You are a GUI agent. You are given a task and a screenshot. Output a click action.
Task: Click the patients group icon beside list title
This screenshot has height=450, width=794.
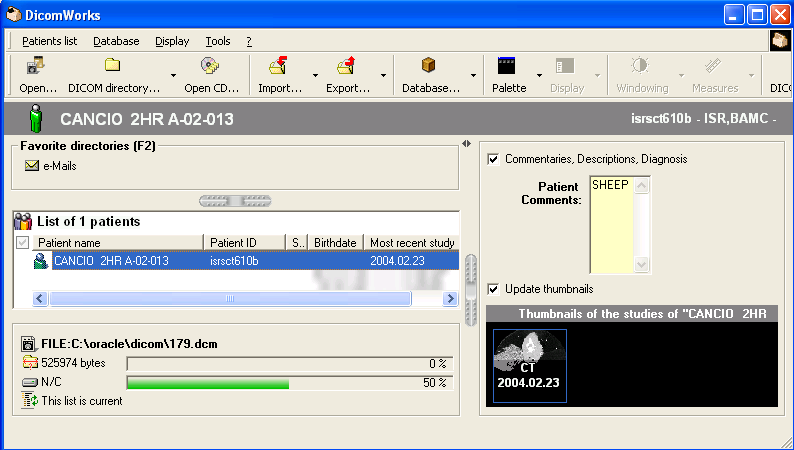pos(23,222)
